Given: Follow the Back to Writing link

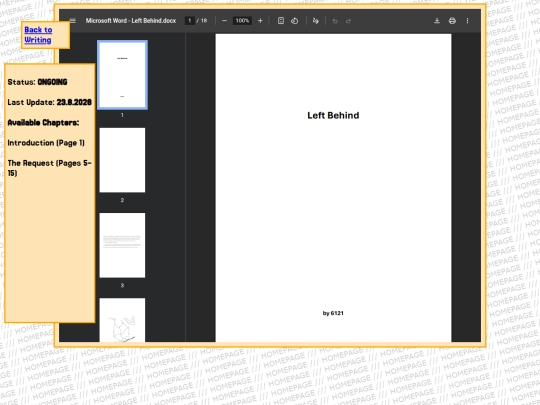Looking at the screenshot, I should 38,35.
